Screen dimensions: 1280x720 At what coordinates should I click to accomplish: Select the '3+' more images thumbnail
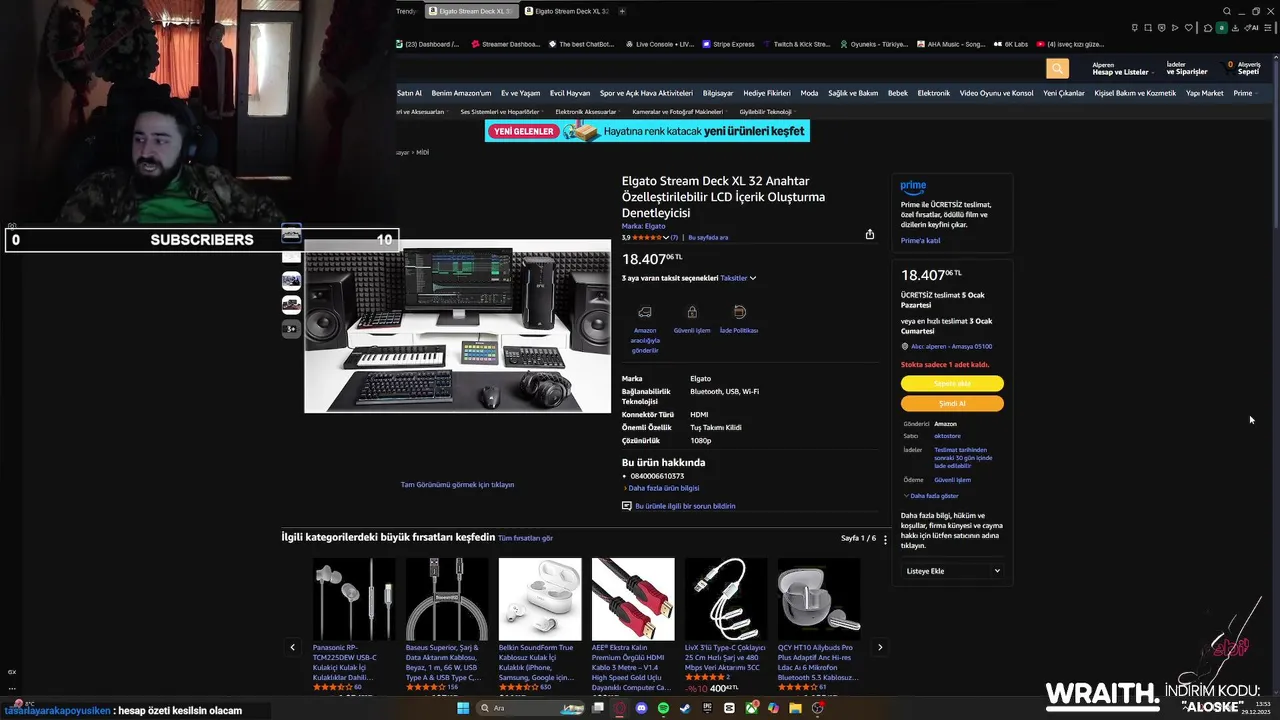pyautogui.click(x=291, y=329)
